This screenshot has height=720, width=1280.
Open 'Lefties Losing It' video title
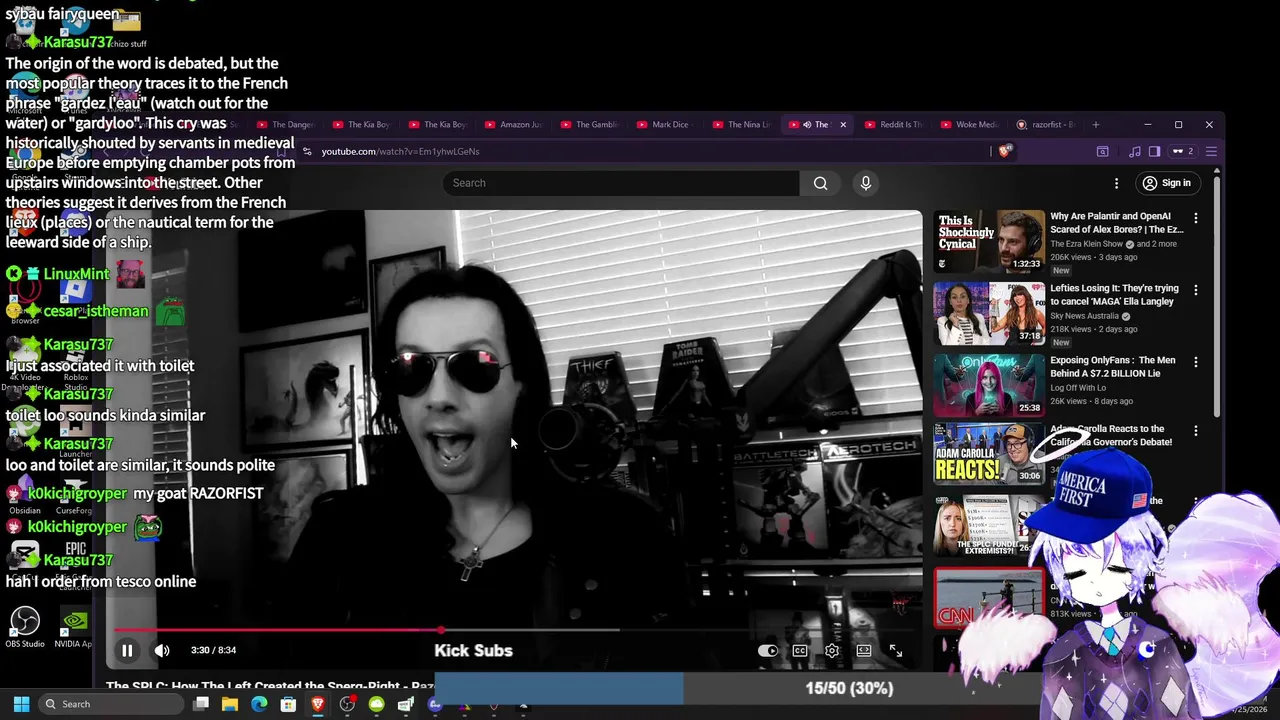point(1114,294)
